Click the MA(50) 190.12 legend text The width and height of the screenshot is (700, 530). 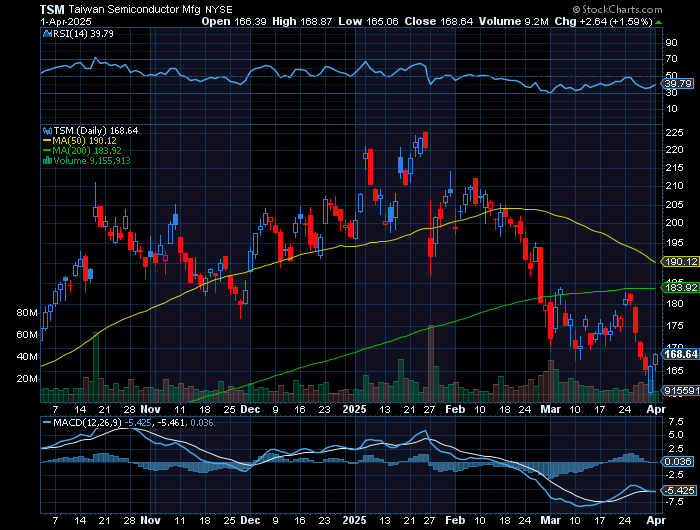pos(84,141)
